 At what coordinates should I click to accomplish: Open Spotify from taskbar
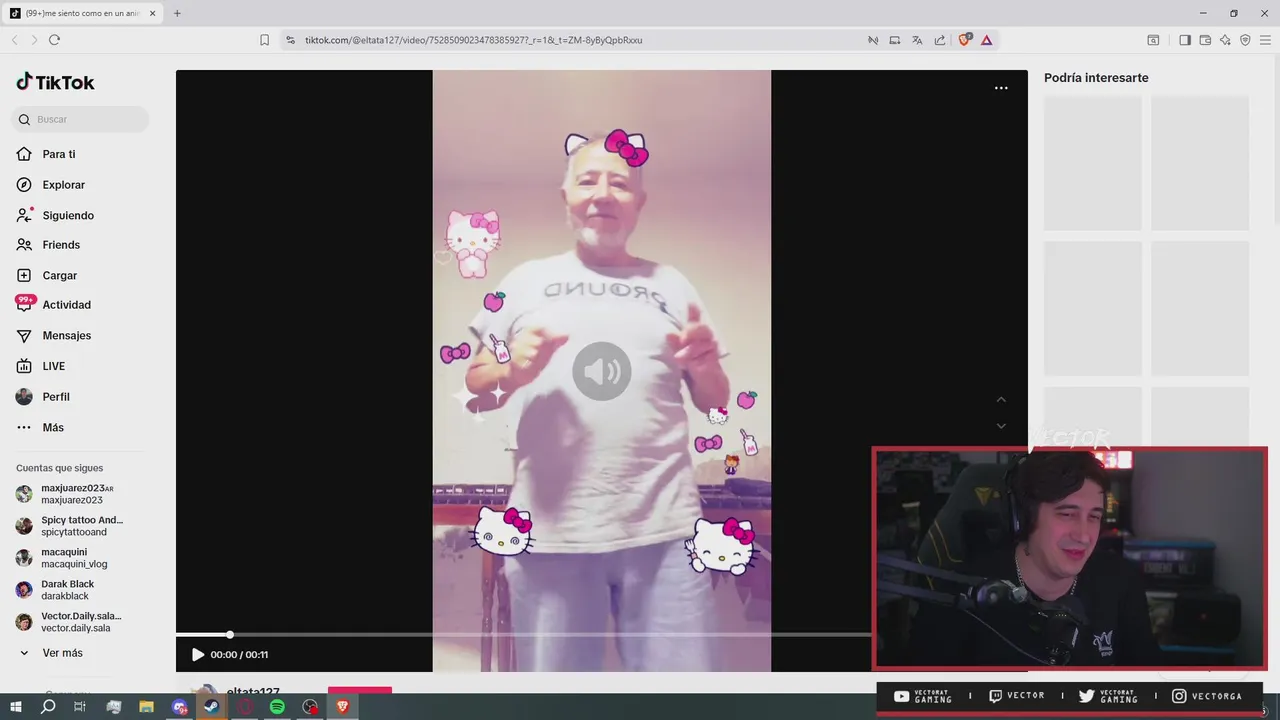277,707
